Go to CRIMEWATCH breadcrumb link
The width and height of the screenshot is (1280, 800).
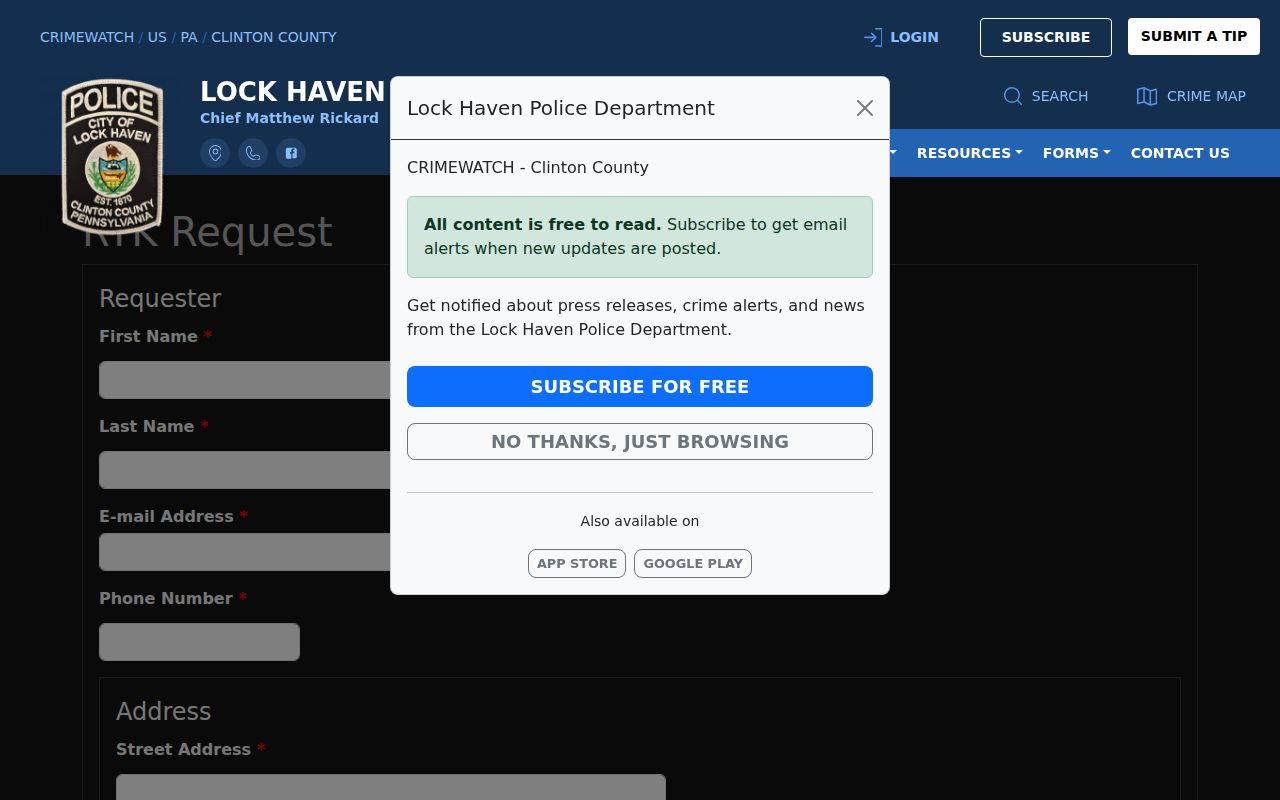coord(87,37)
